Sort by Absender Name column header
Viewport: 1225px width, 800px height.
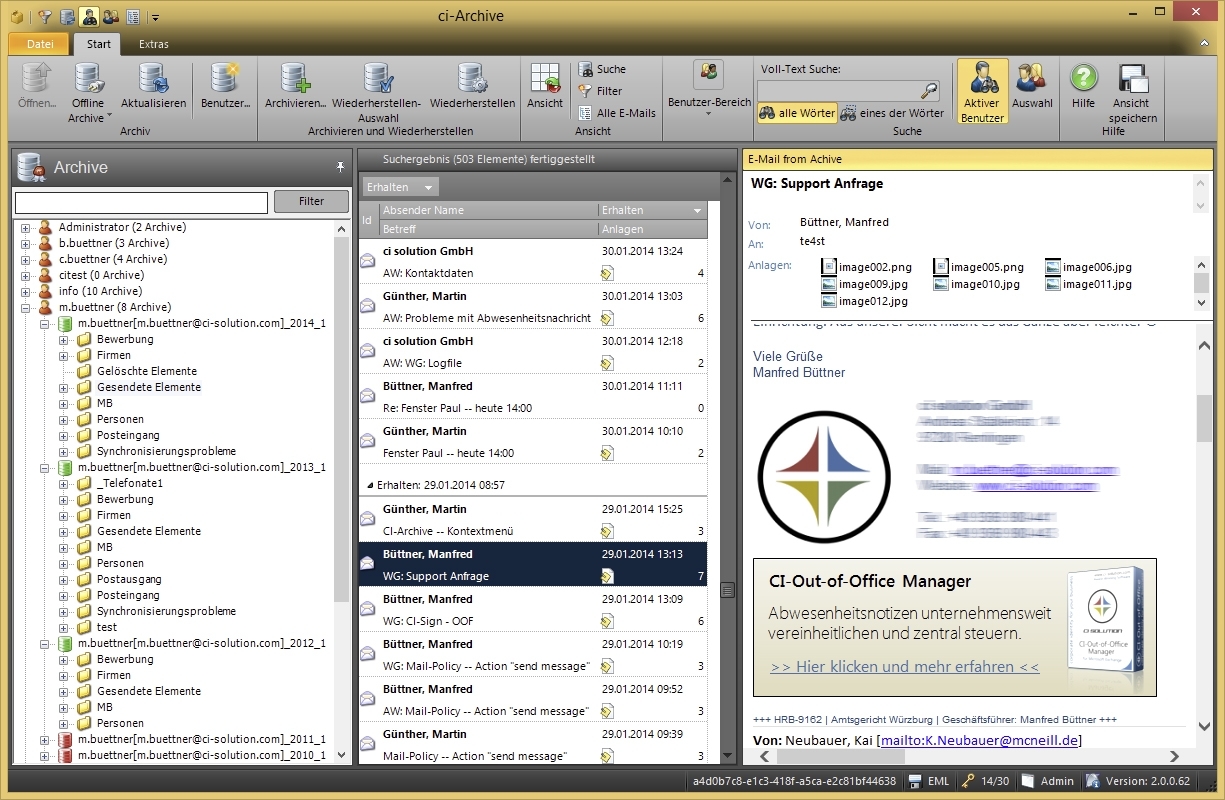point(488,210)
